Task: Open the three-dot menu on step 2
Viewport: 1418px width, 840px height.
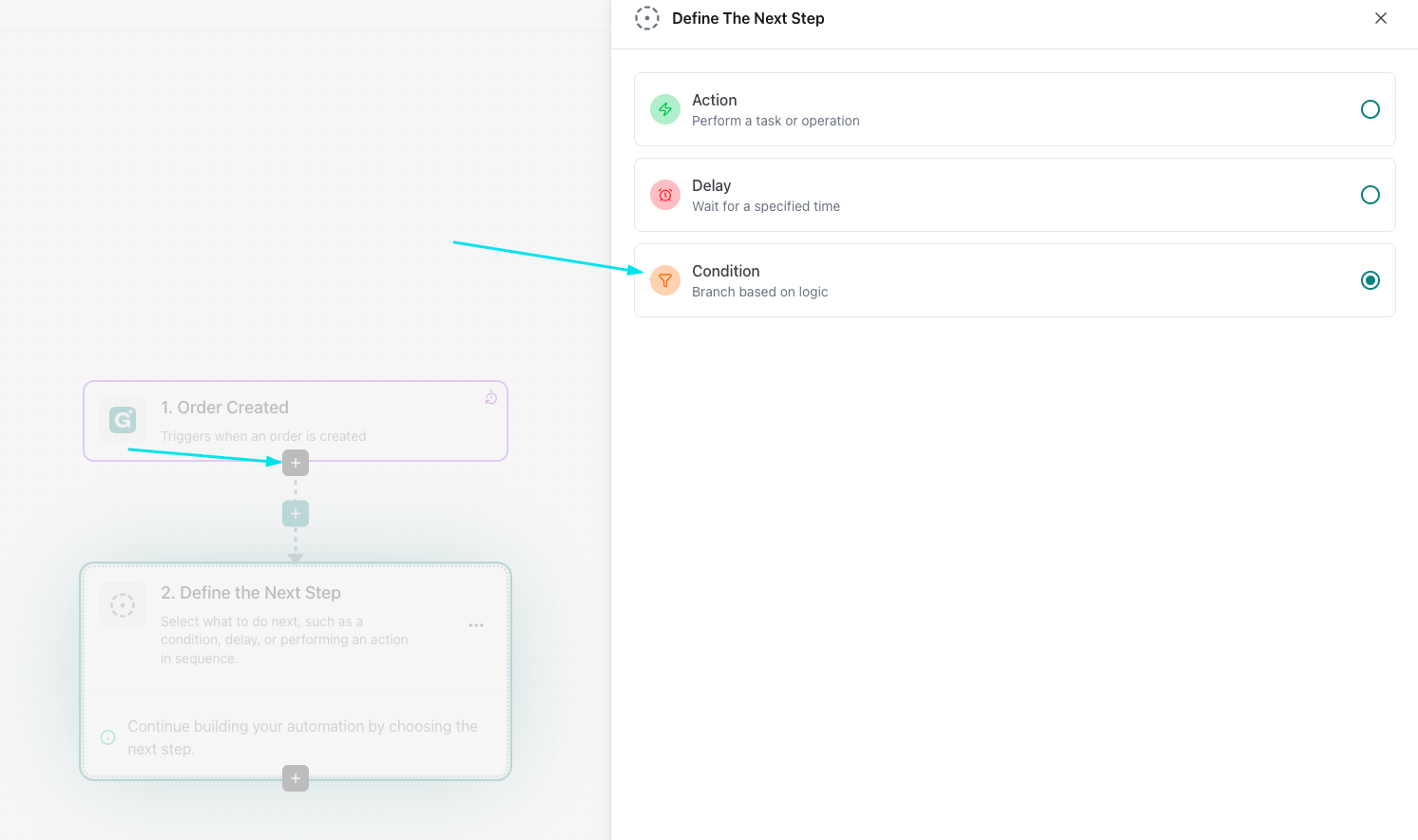Action: (476, 625)
